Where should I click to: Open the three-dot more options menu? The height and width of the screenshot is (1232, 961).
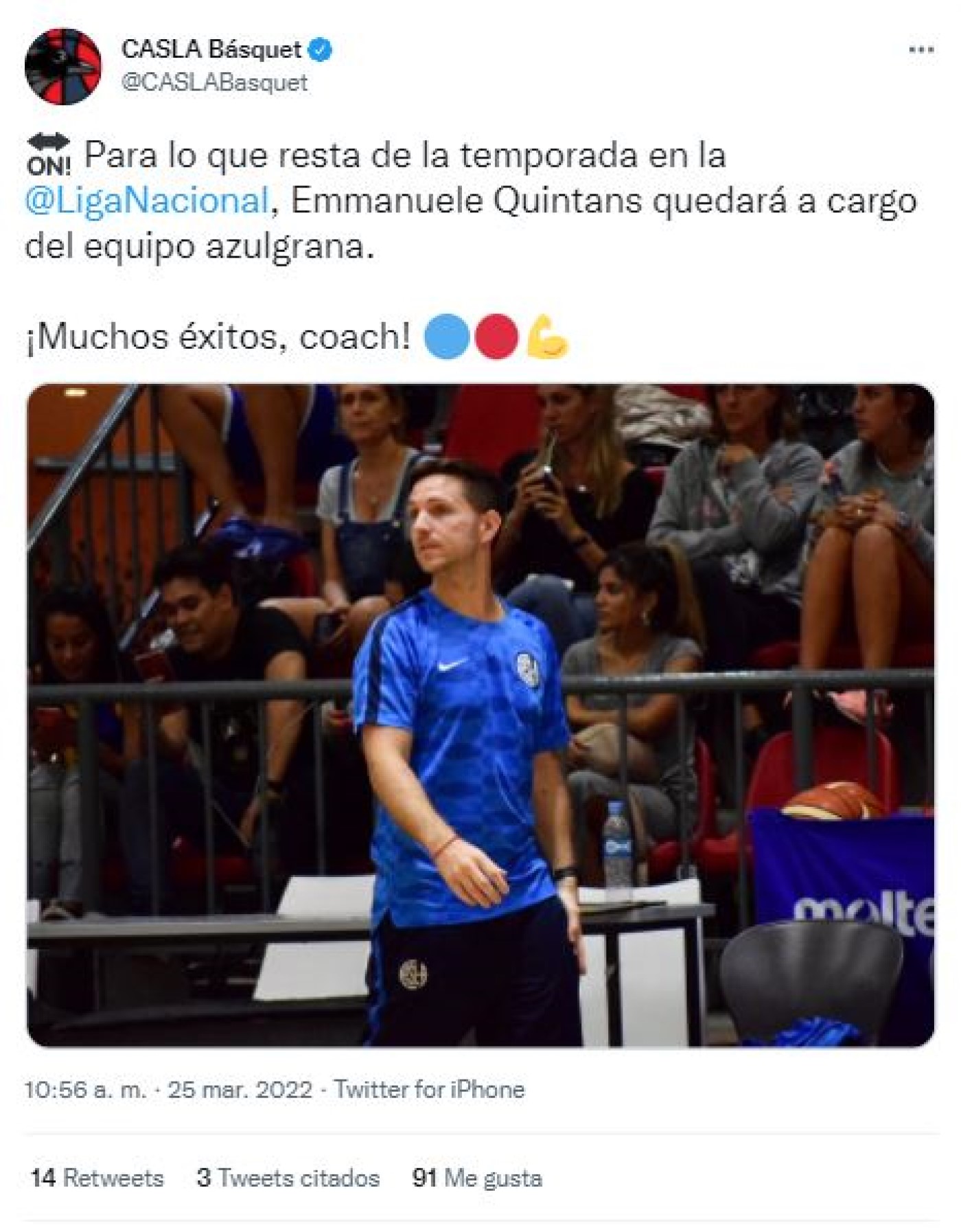tap(921, 49)
